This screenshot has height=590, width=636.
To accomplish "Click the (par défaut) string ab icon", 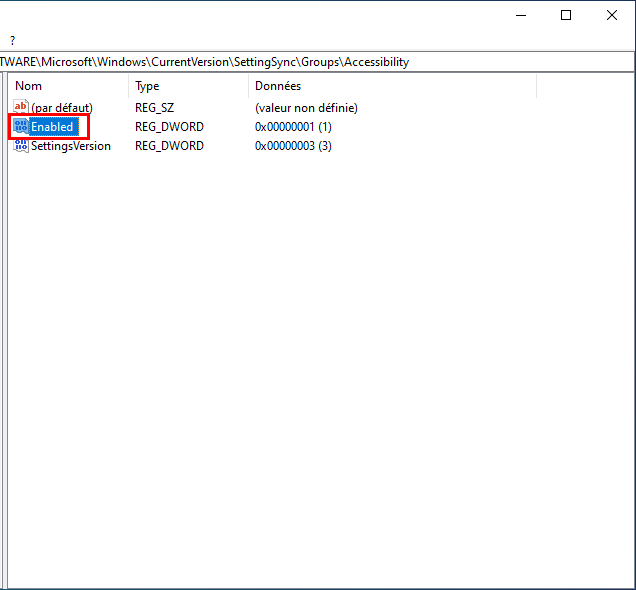I will pos(20,107).
